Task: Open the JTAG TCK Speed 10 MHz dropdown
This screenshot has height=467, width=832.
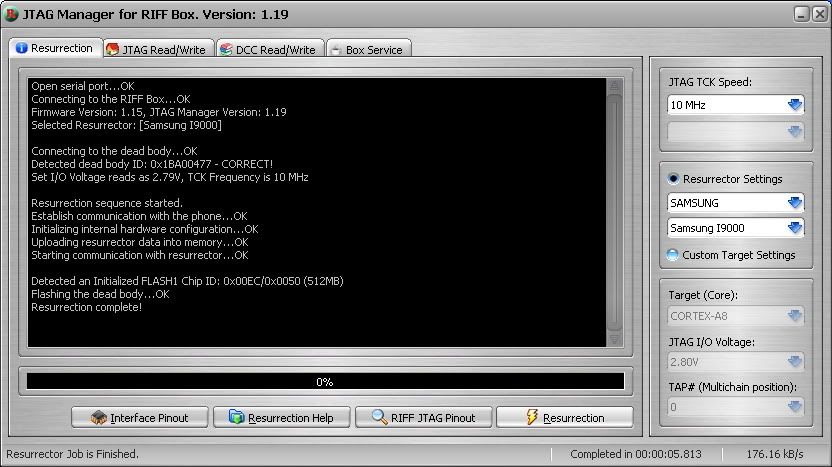Action: coord(735,105)
